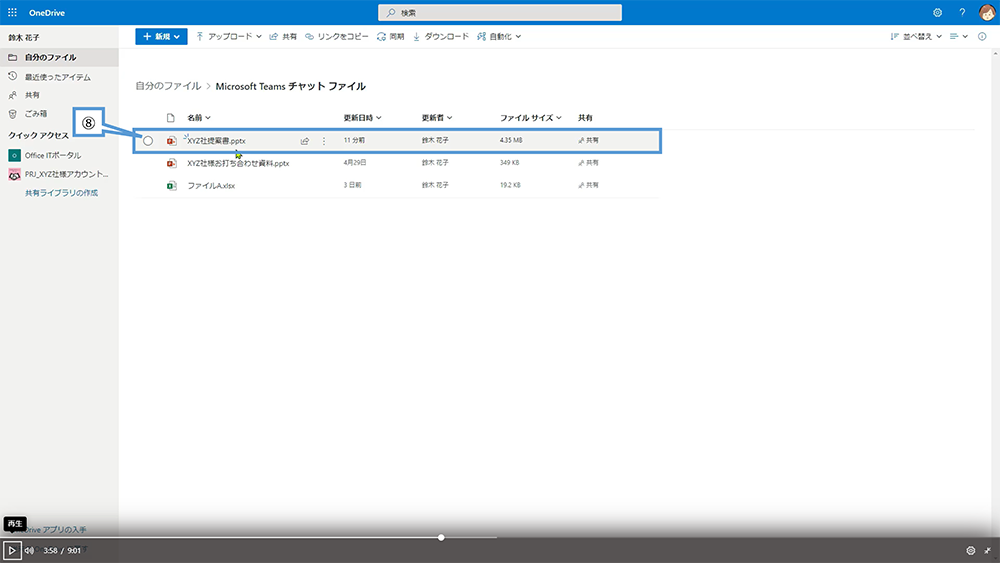Exit fullscreen in the video player

[x=987, y=550]
